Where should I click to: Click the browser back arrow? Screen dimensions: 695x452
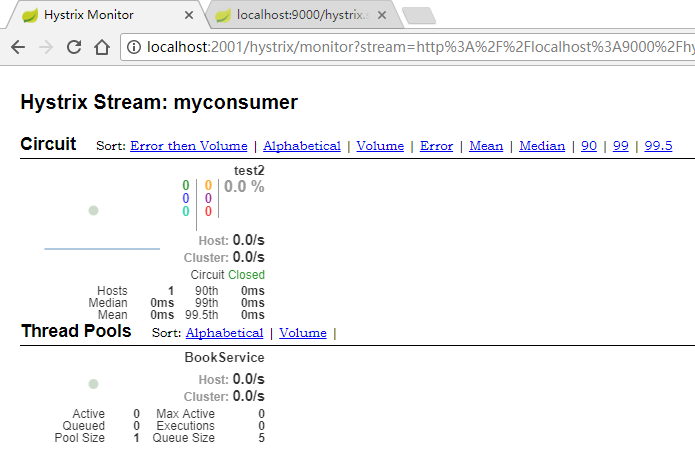[x=18, y=47]
